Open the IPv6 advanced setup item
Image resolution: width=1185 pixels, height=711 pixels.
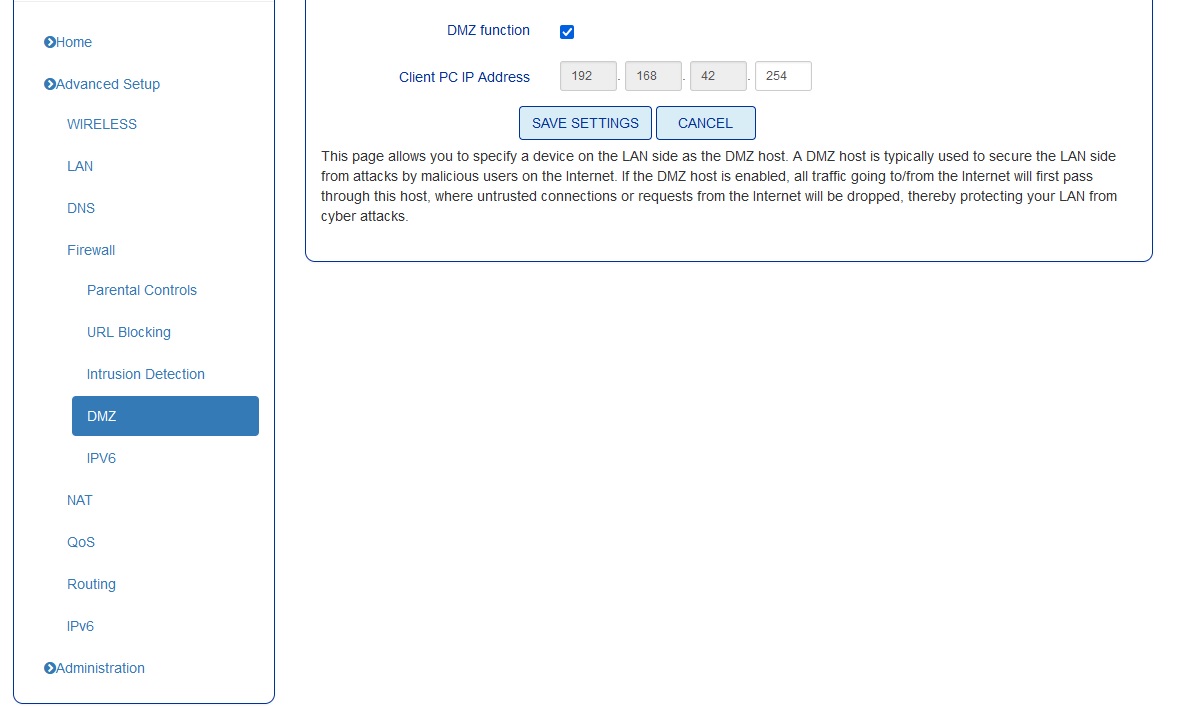80,626
